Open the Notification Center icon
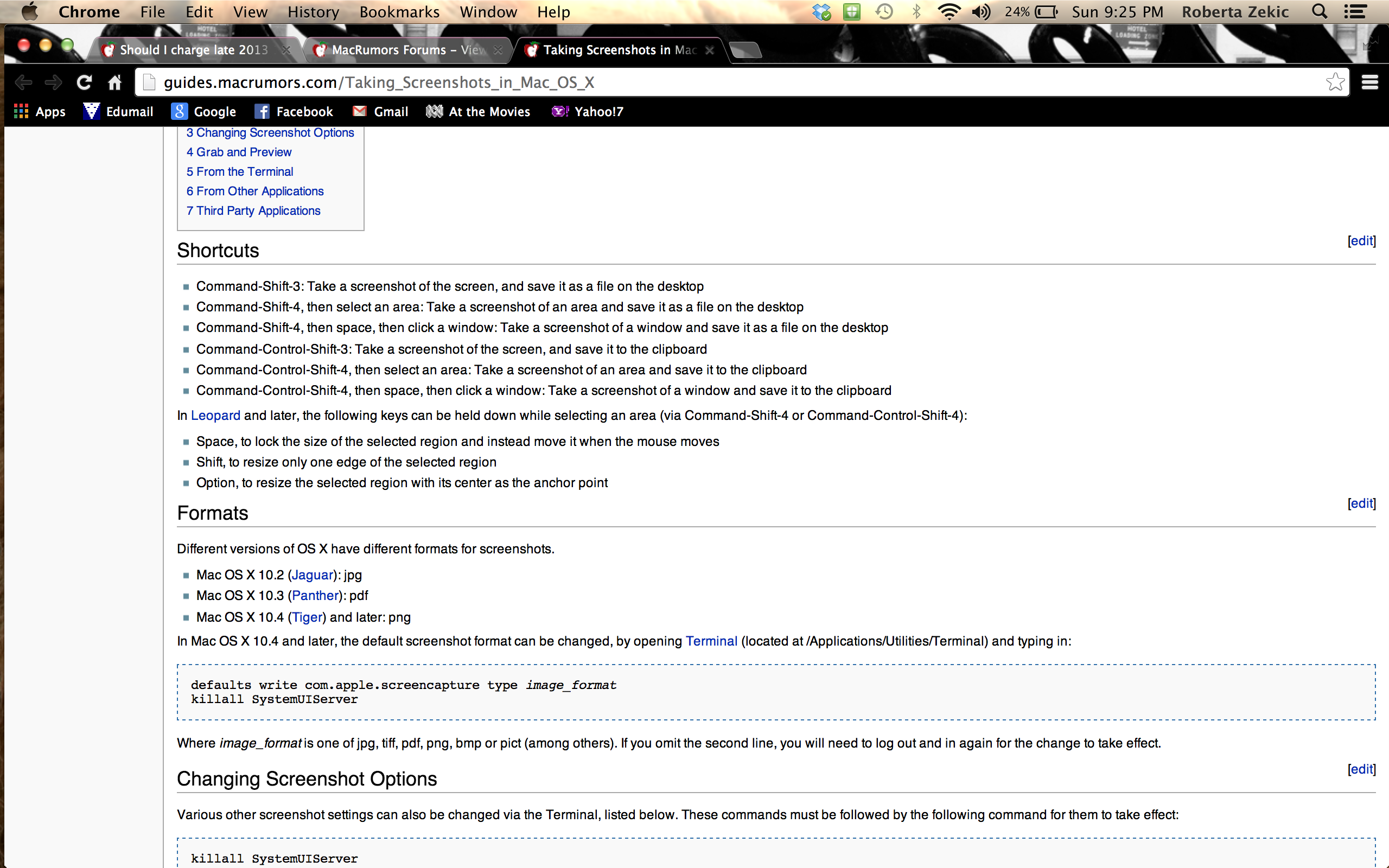The image size is (1389, 868). pos(1355,11)
